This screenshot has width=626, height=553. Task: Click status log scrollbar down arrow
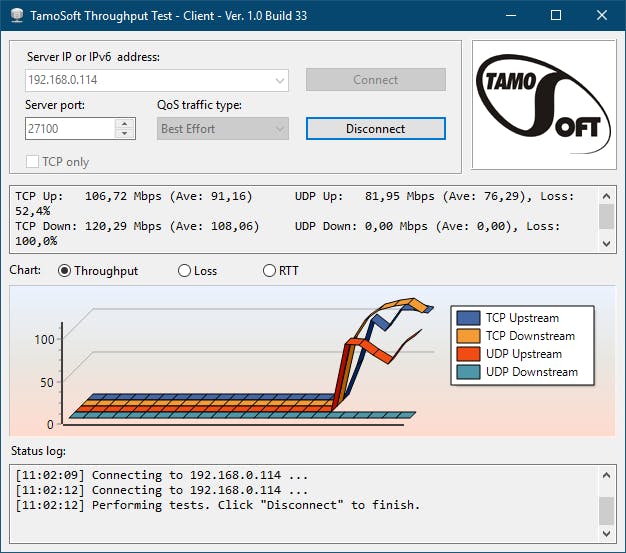(606, 533)
